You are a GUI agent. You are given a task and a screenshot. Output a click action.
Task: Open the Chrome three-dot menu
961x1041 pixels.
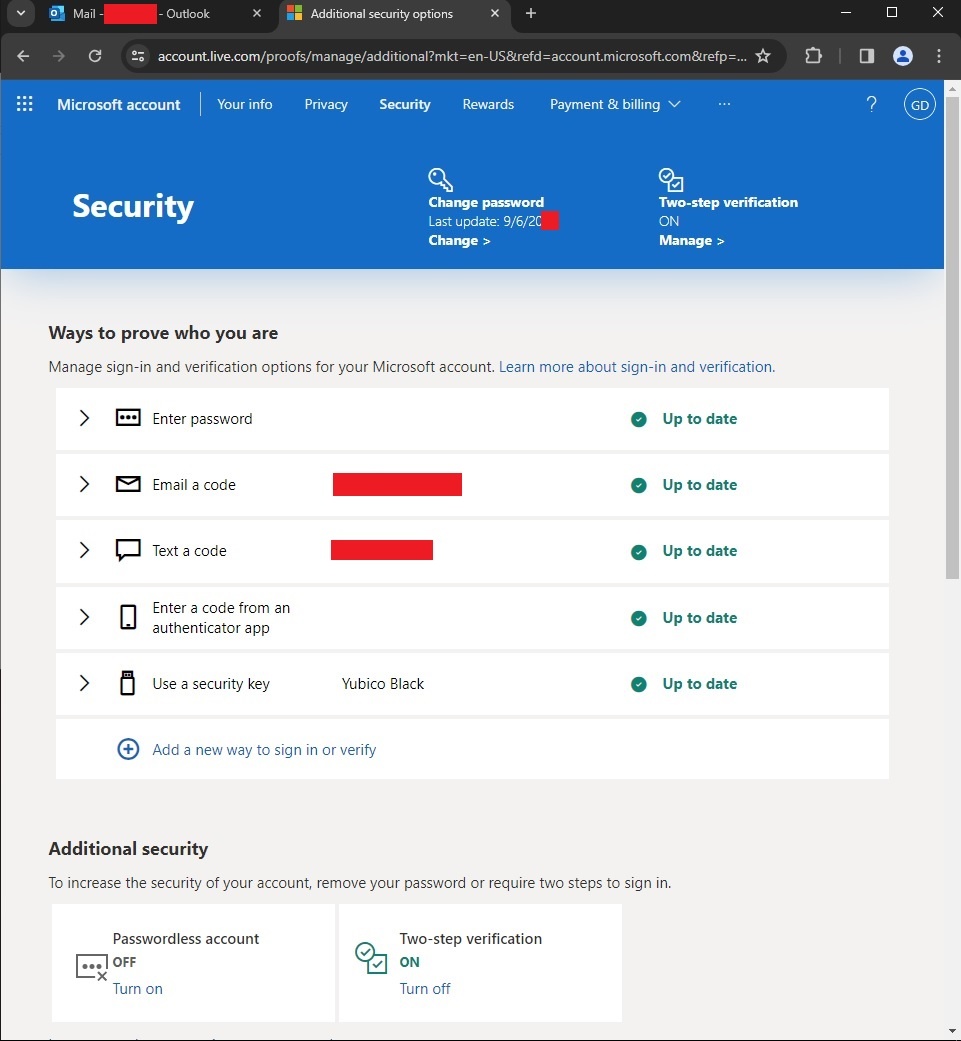coord(938,56)
